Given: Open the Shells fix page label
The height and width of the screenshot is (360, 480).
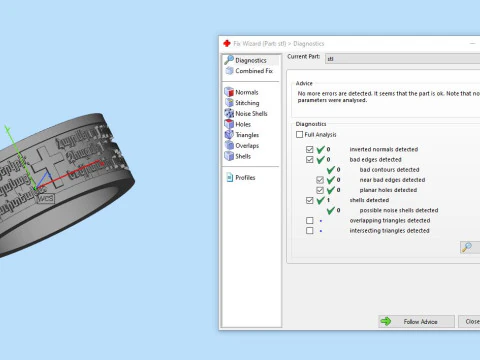Looking at the screenshot, I should pos(243,156).
